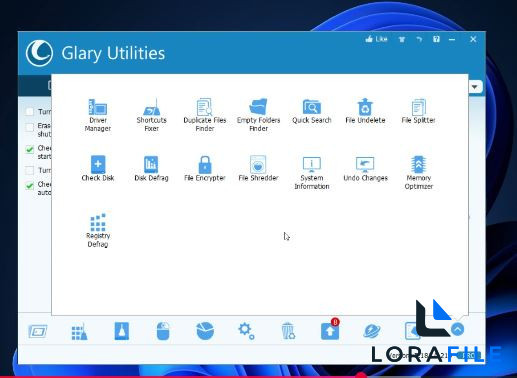Minimize the Glary Utilities window
This screenshot has height=378, width=517.
[x=452, y=39]
